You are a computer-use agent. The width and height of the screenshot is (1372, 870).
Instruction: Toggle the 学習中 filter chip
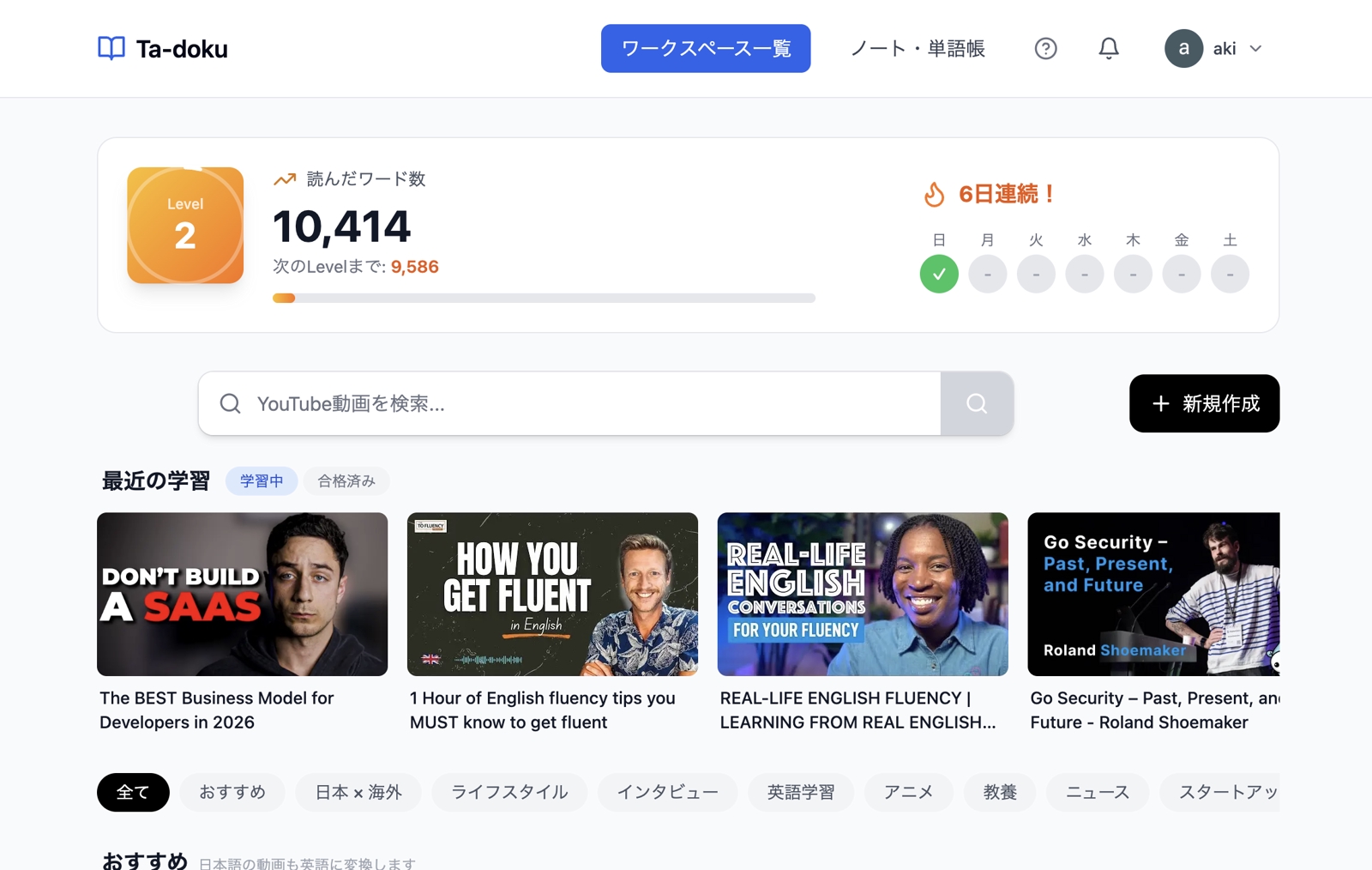pyautogui.click(x=262, y=481)
